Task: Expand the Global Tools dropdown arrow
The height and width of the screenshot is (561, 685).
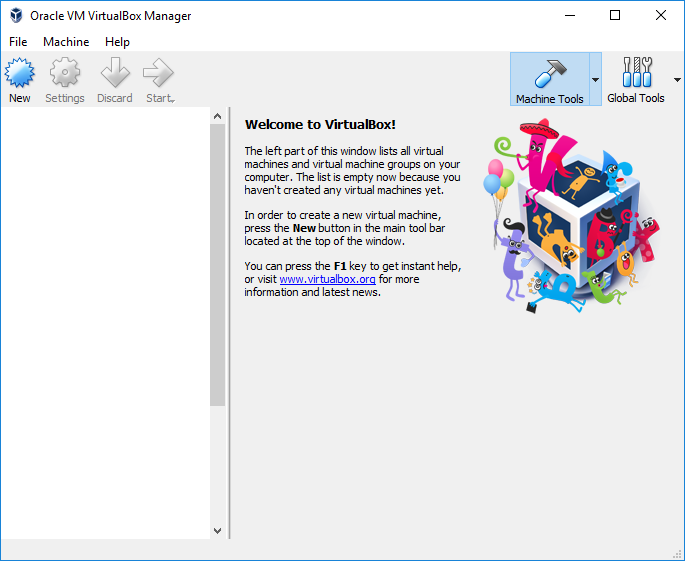Action: [677, 80]
